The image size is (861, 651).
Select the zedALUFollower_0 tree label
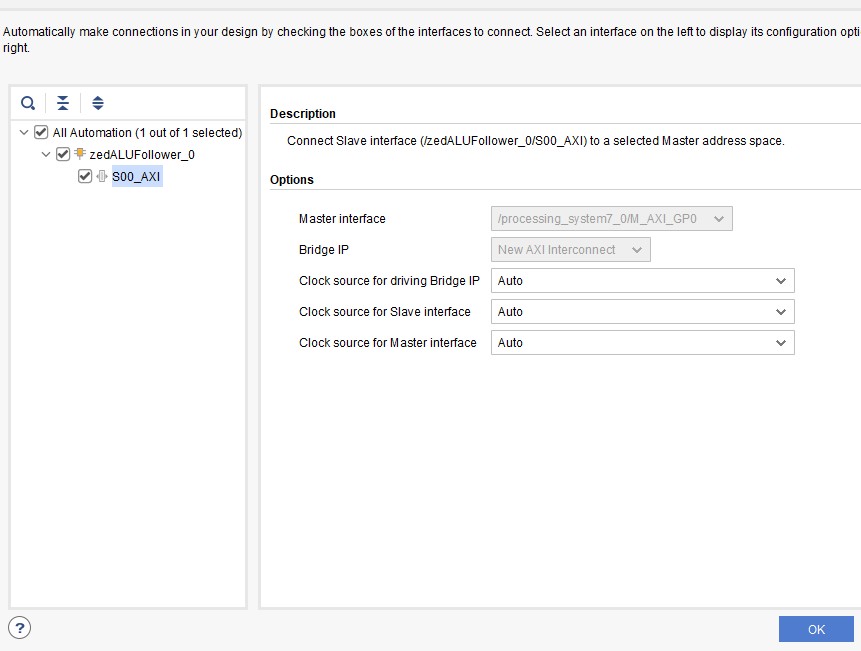point(141,154)
